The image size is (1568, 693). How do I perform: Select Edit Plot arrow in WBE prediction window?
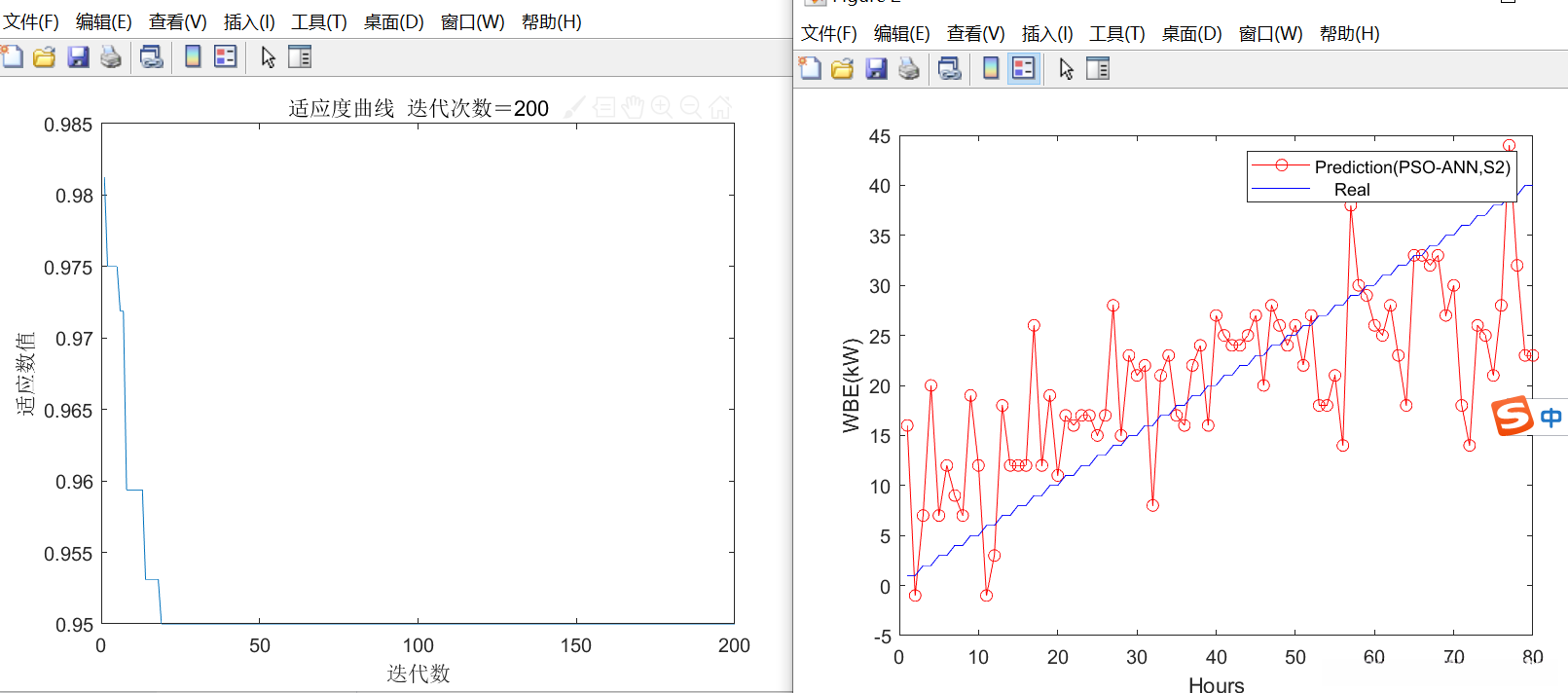click(1067, 69)
